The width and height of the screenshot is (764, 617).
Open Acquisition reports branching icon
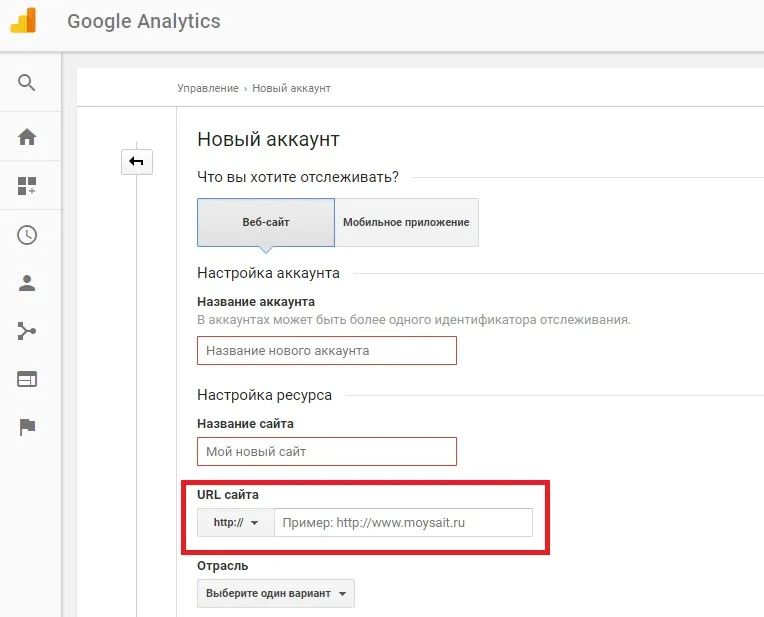27,331
